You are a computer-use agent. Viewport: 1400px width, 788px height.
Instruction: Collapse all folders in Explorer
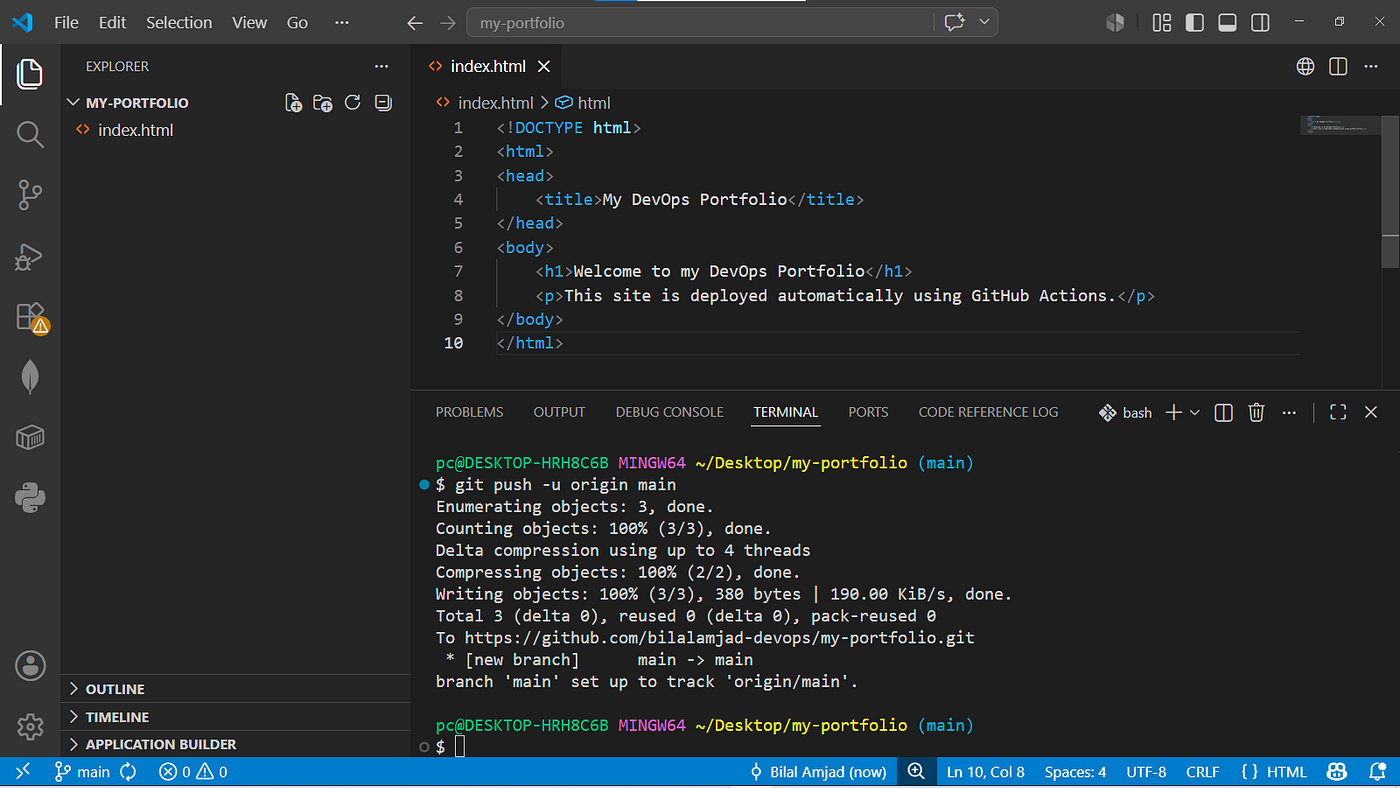point(382,102)
